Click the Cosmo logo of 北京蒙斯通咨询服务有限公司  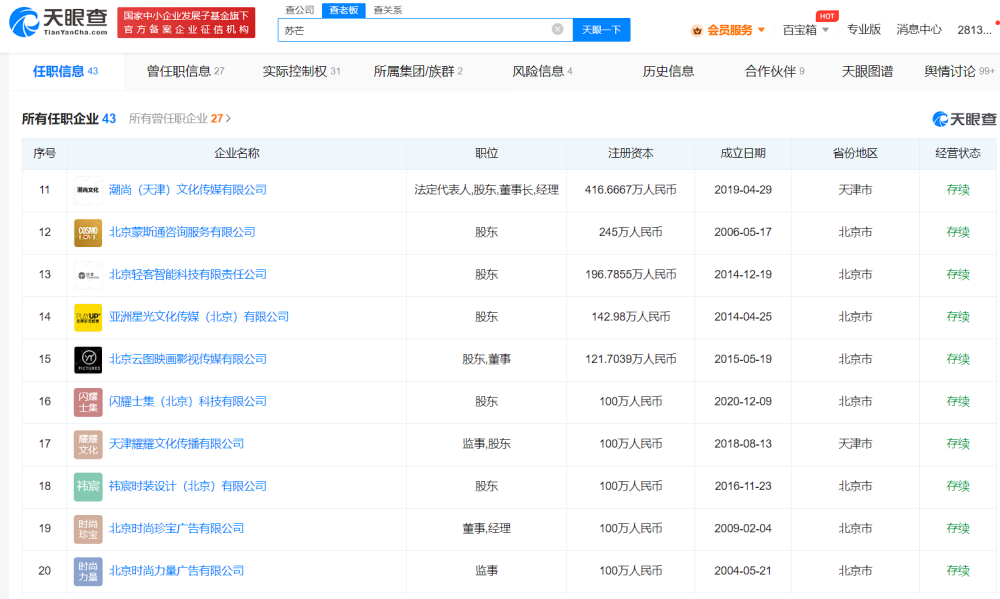[88, 232]
